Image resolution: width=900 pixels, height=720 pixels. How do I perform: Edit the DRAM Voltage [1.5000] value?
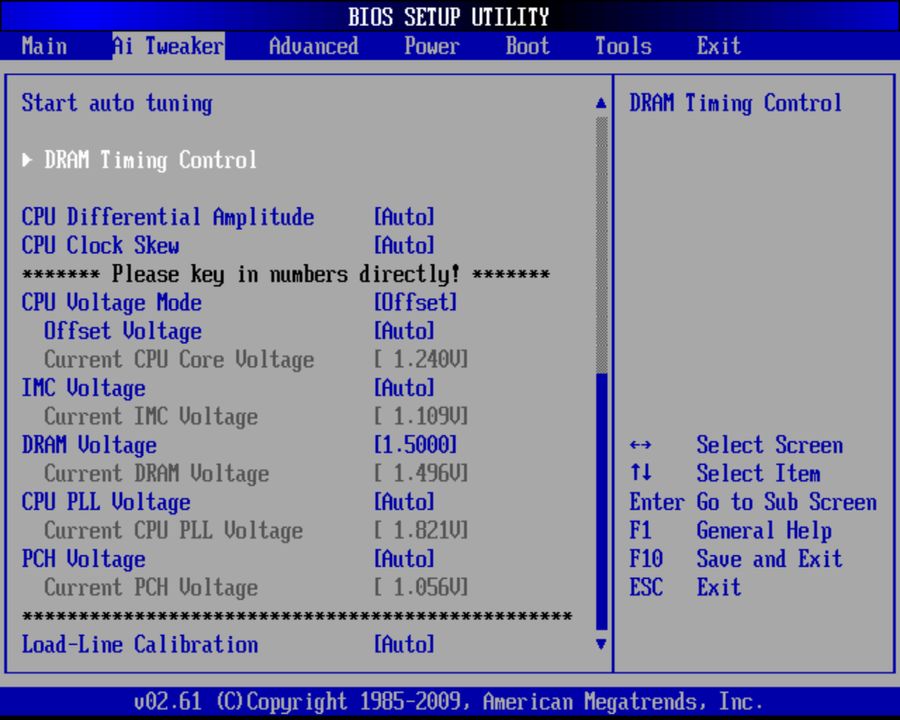pos(416,446)
